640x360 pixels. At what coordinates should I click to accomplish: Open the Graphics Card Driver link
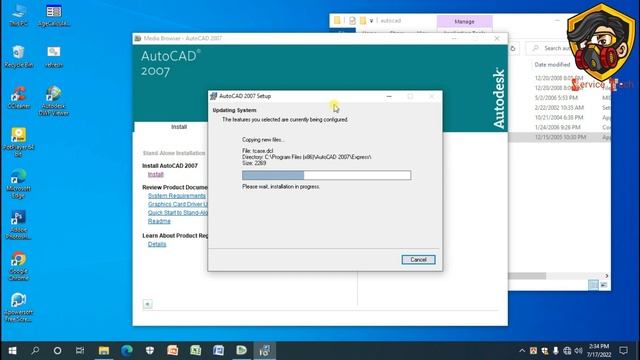pyautogui.click(x=178, y=204)
